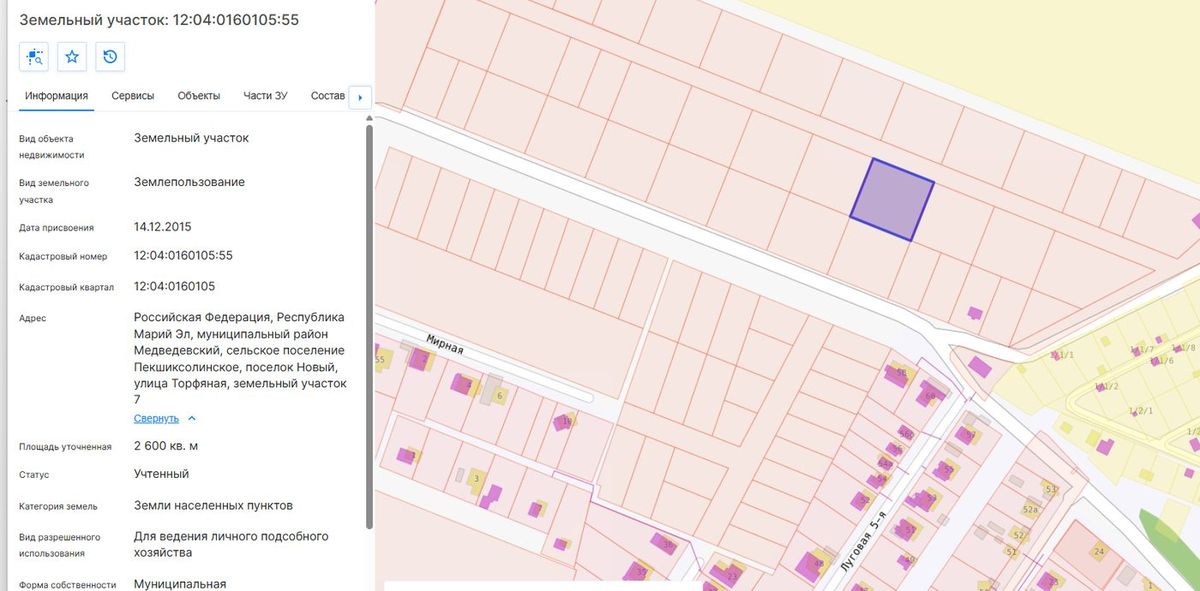Open the Части ЗУ tab
1200x591 pixels.
[x=265, y=96]
